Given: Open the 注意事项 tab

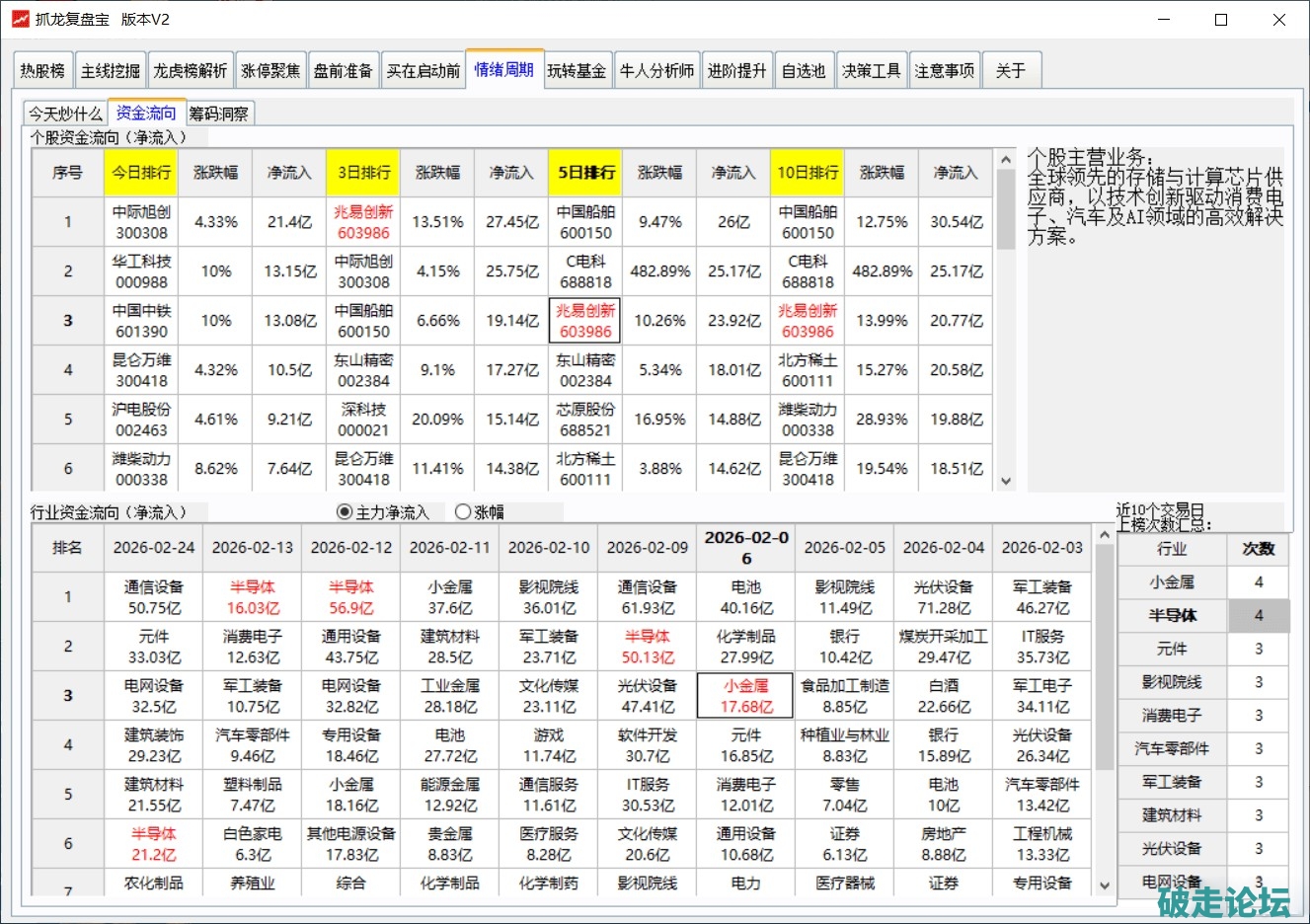Looking at the screenshot, I should point(945,71).
